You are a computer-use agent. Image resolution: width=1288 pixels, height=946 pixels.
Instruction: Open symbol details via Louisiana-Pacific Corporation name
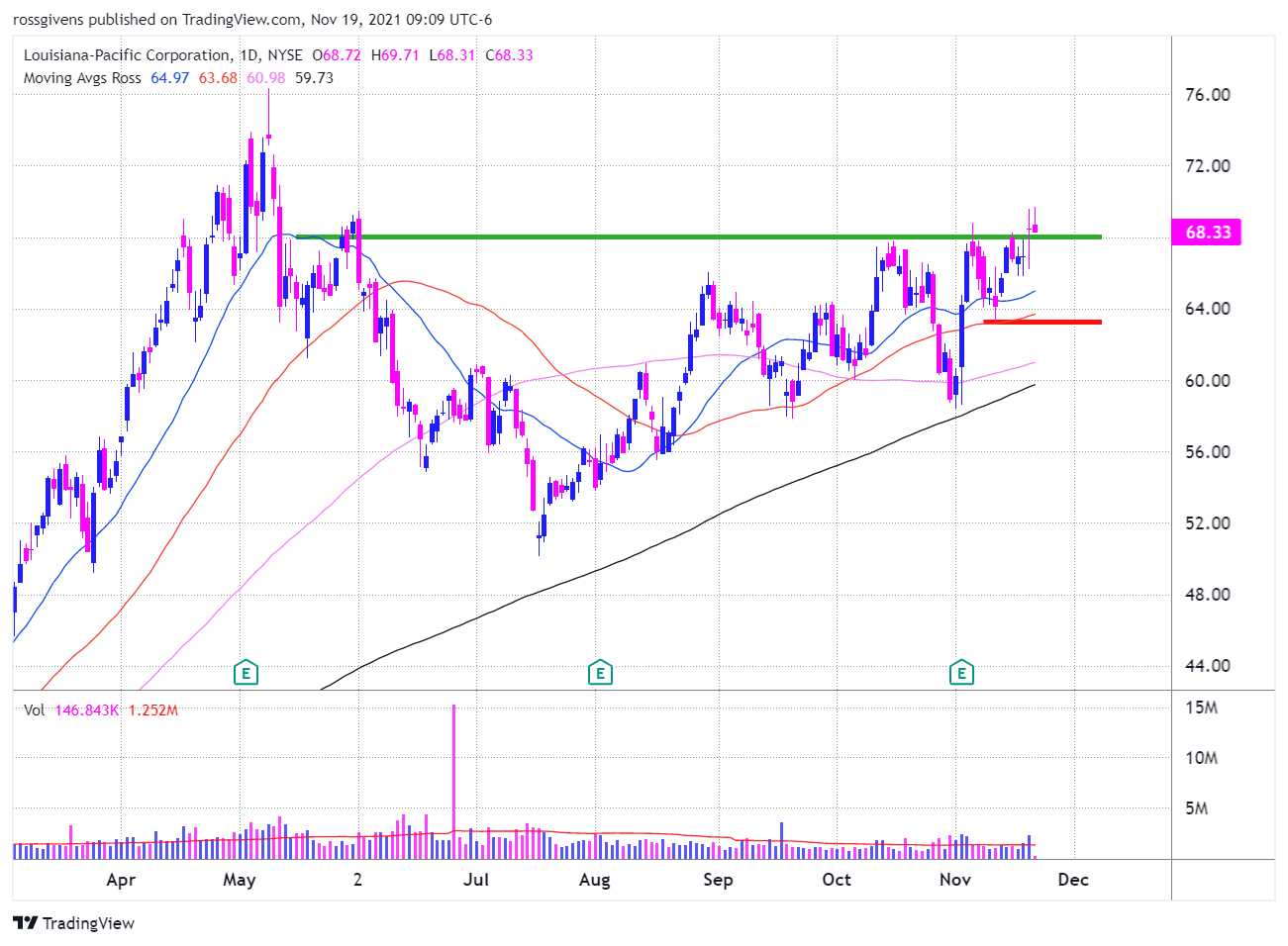coord(129,55)
